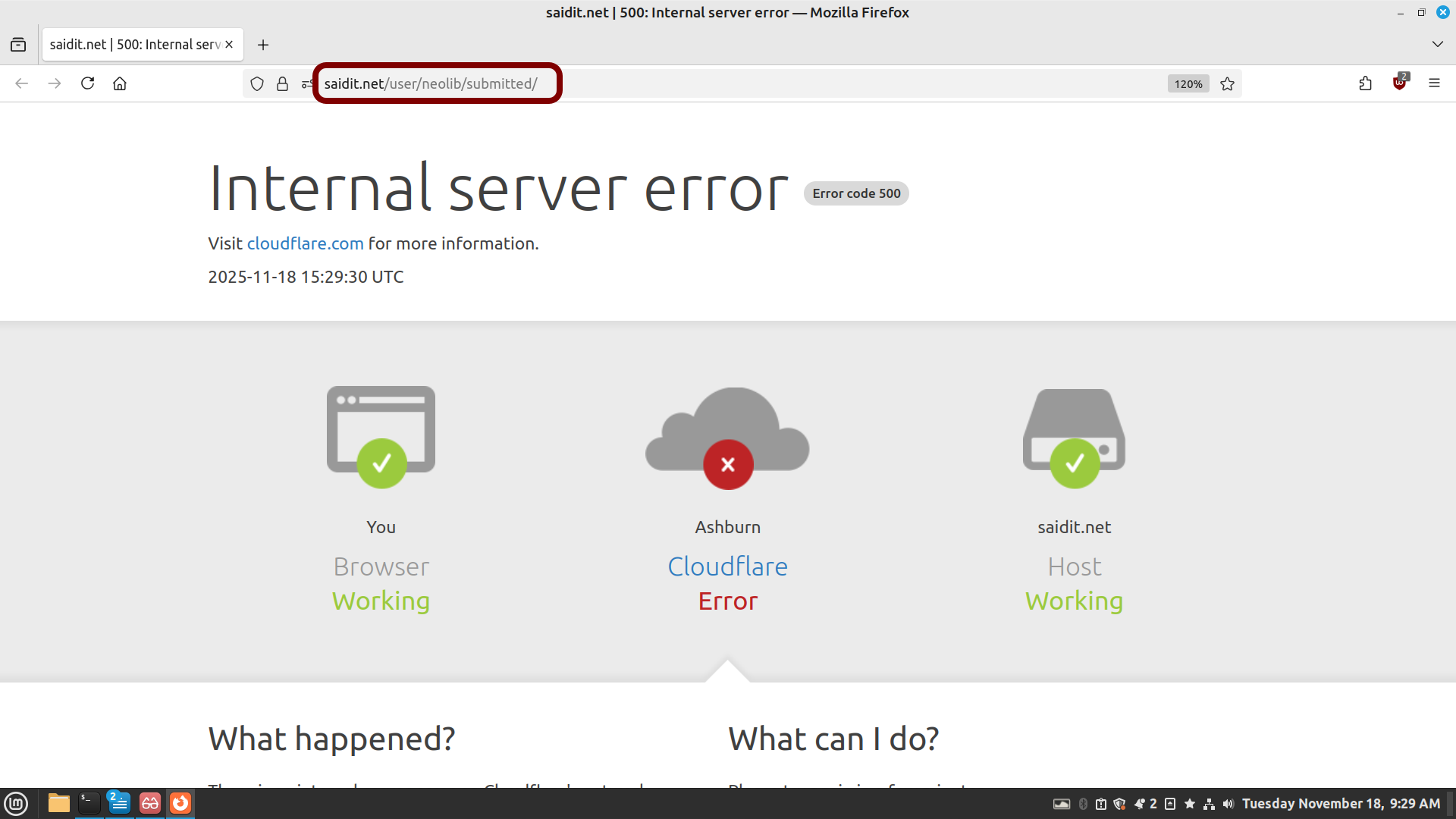The image size is (1456, 819).
Task: Open the Extensions puzzle icon
Action: click(1365, 83)
